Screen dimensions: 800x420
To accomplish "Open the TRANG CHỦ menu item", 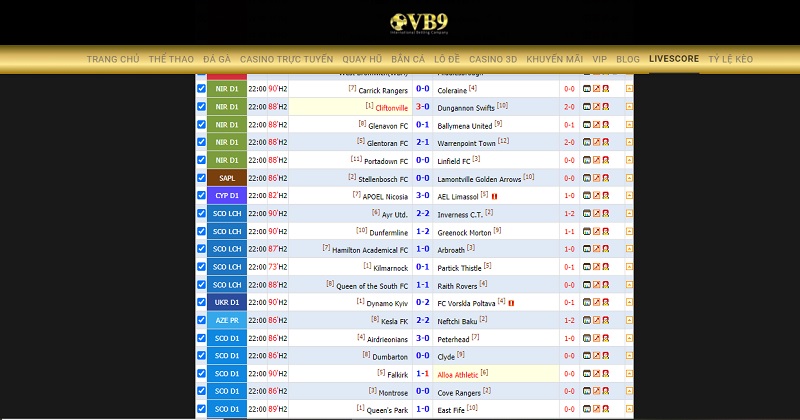I will tap(113, 59).
